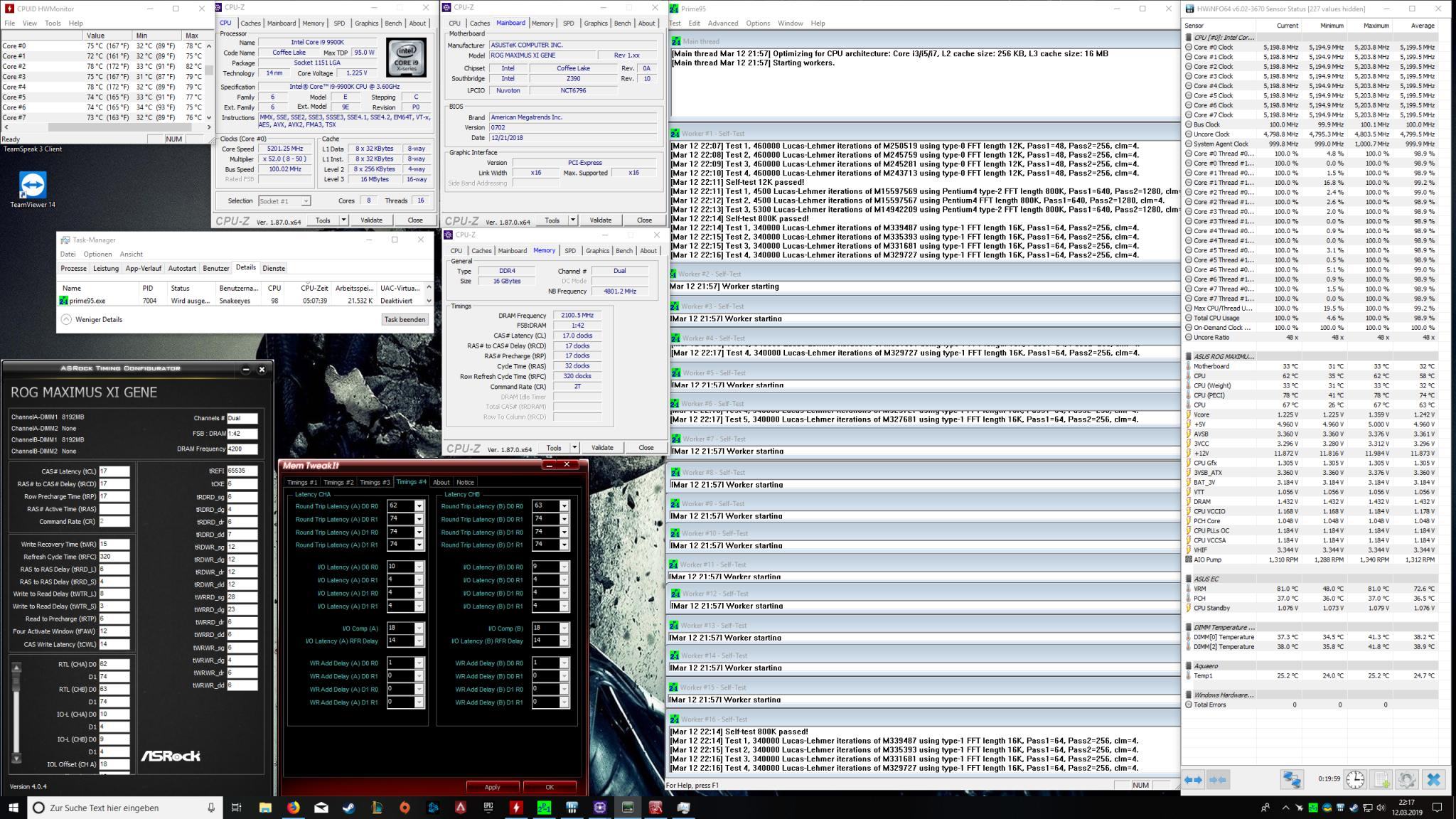
Task: Click the CPU column header in Task-Manager
Action: click(274, 288)
